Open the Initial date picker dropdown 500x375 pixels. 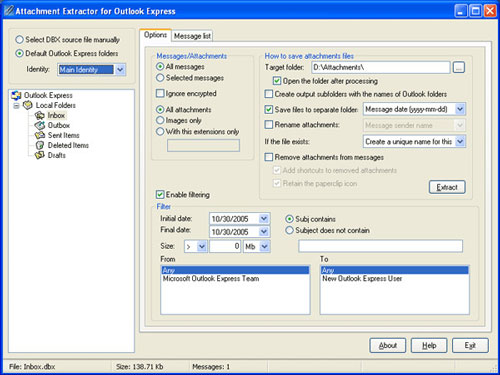pyautogui.click(x=264, y=219)
